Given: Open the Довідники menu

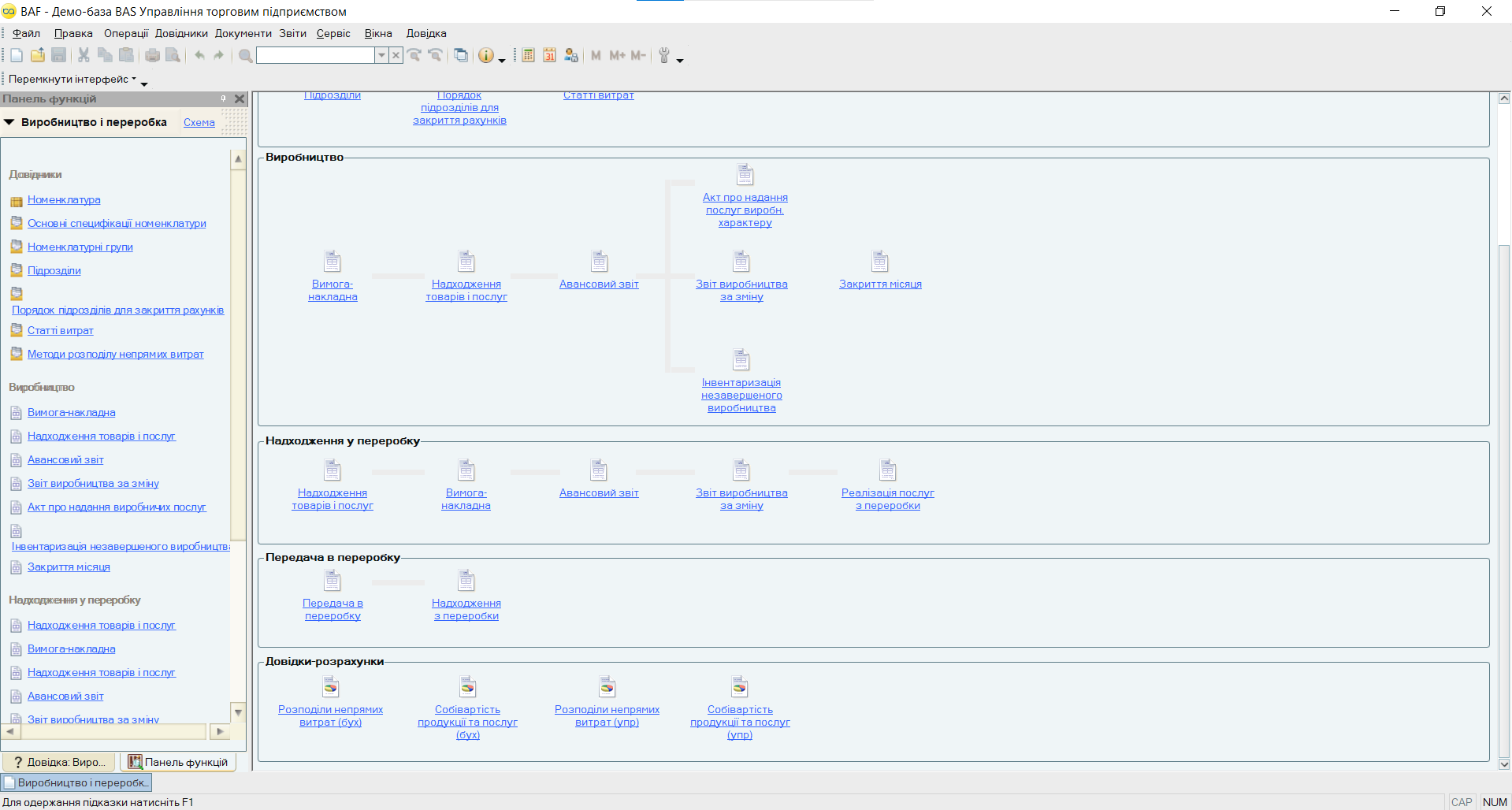Looking at the screenshot, I should tap(181, 33).
